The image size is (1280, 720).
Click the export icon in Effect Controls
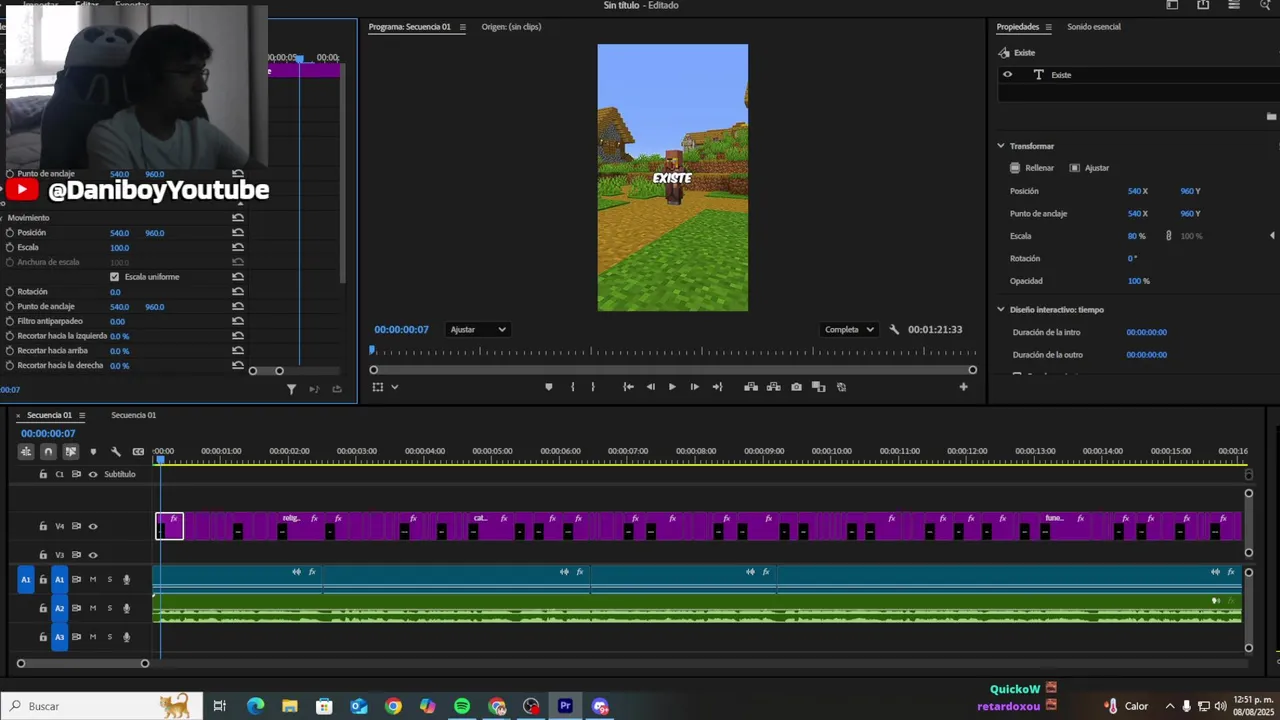click(337, 389)
